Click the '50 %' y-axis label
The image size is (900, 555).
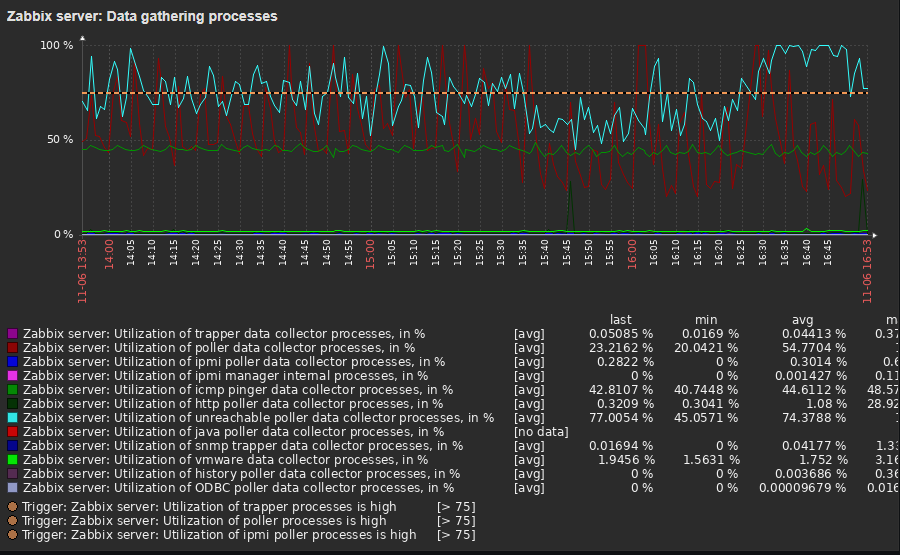click(x=60, y=139)
